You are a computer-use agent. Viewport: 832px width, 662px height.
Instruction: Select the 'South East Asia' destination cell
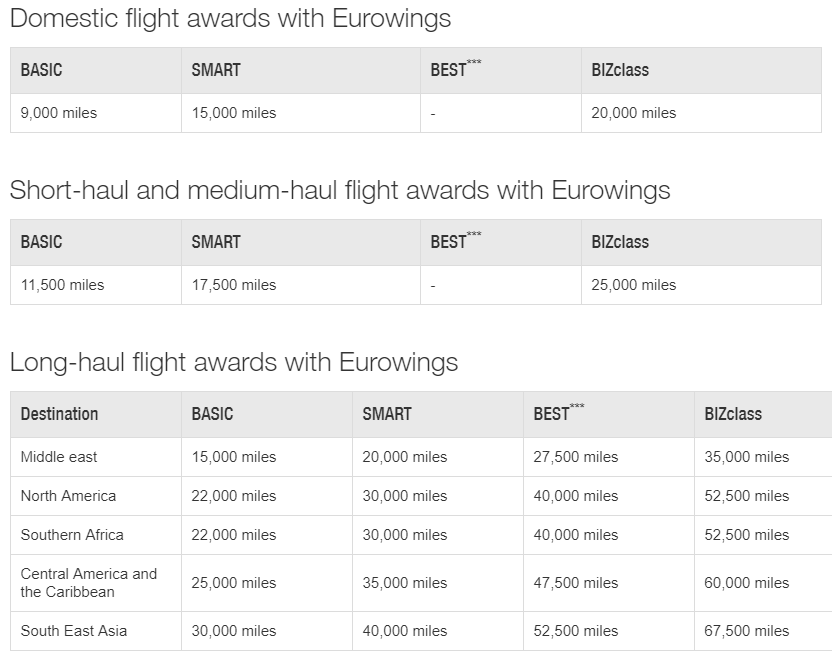(73, 631)
